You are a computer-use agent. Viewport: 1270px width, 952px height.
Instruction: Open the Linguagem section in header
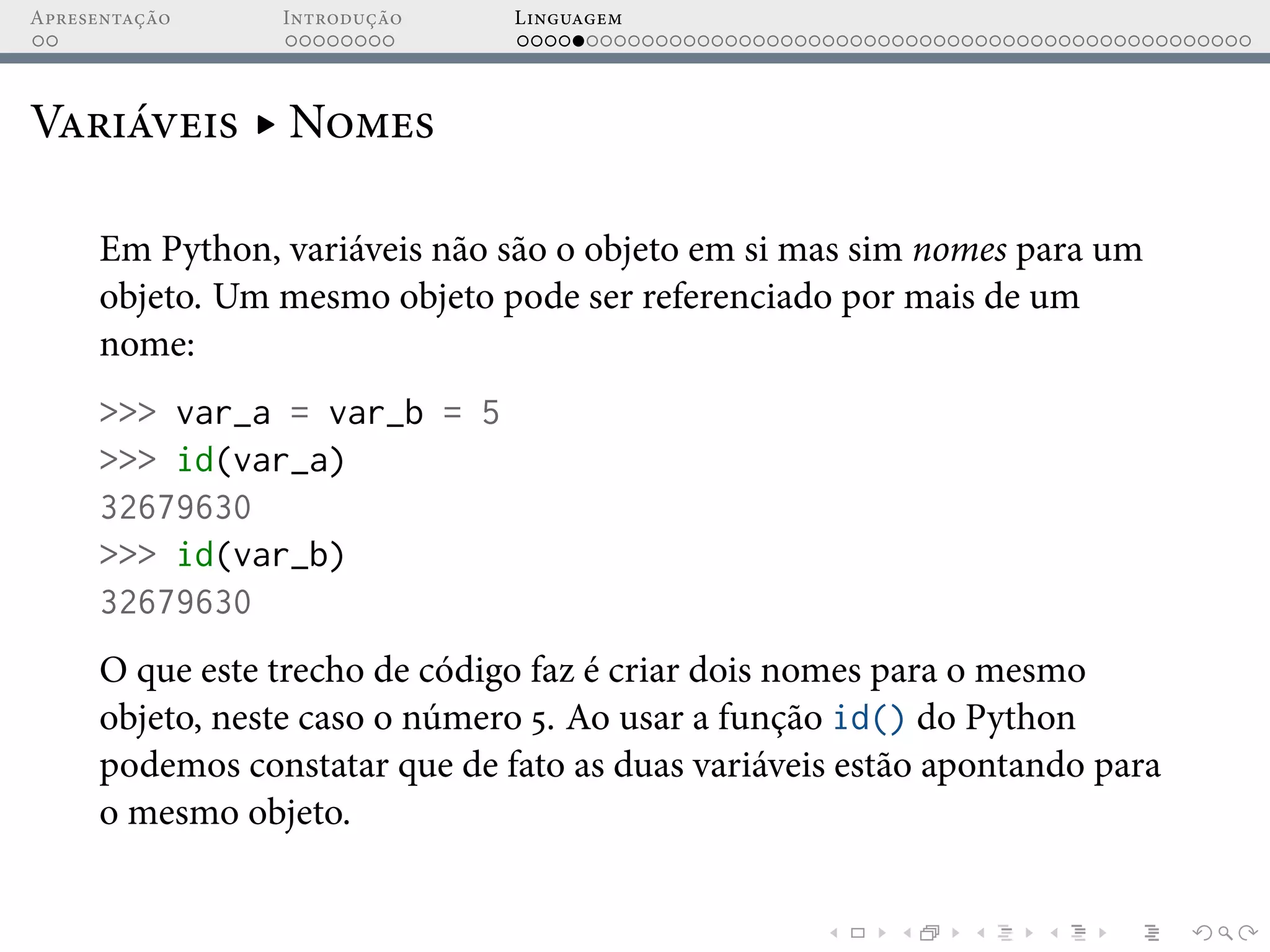[568, 18]
